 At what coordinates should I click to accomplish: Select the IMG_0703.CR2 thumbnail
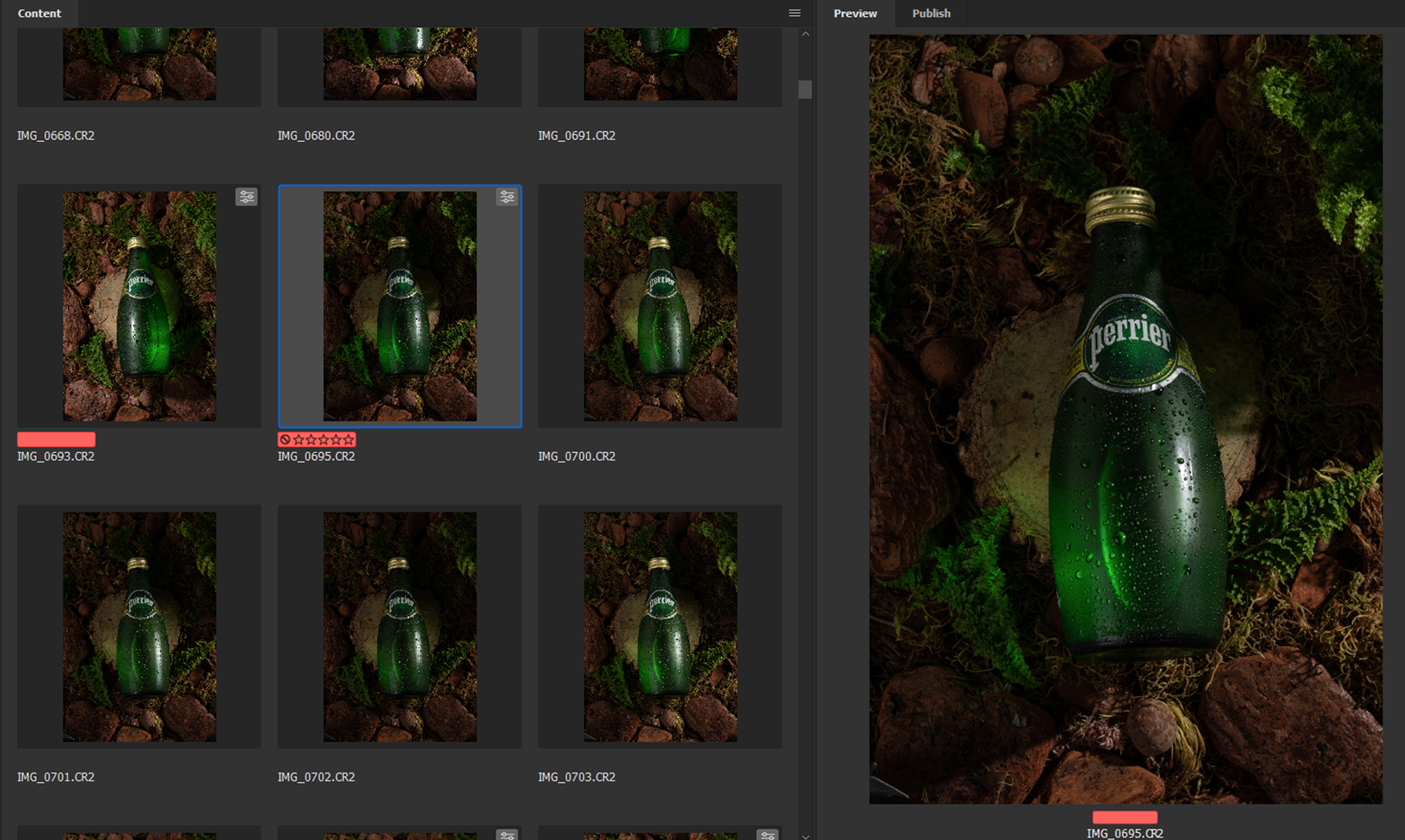click(660, 626)
